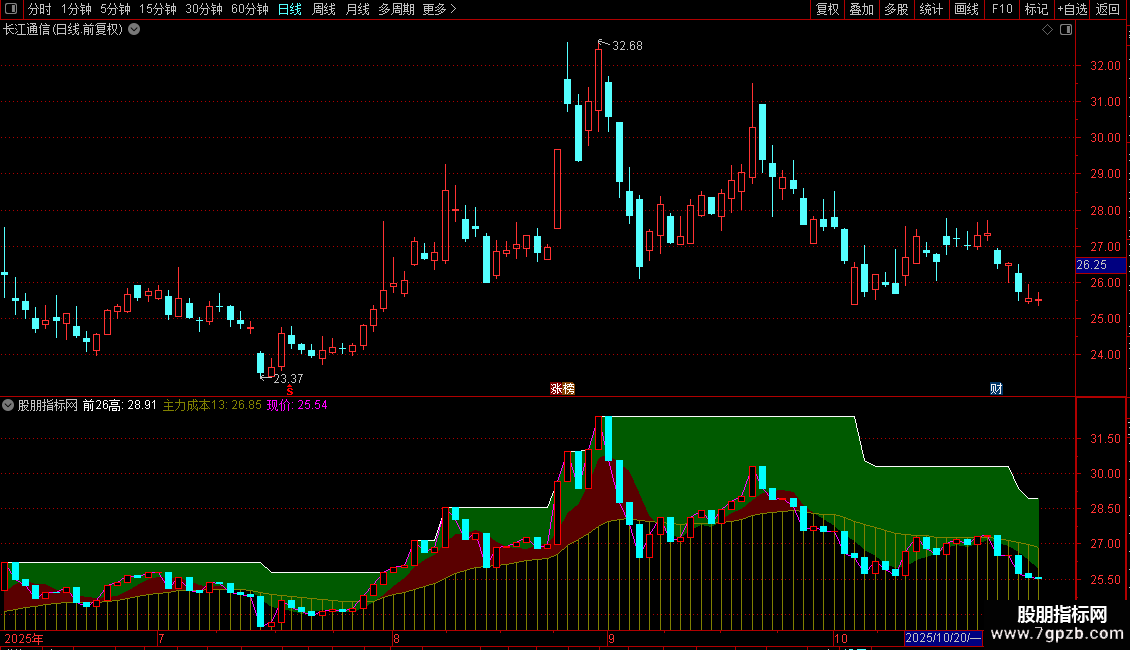
Task: Click 主力成本13: 26.85 indicator value
Action: [x=212, y=405]
